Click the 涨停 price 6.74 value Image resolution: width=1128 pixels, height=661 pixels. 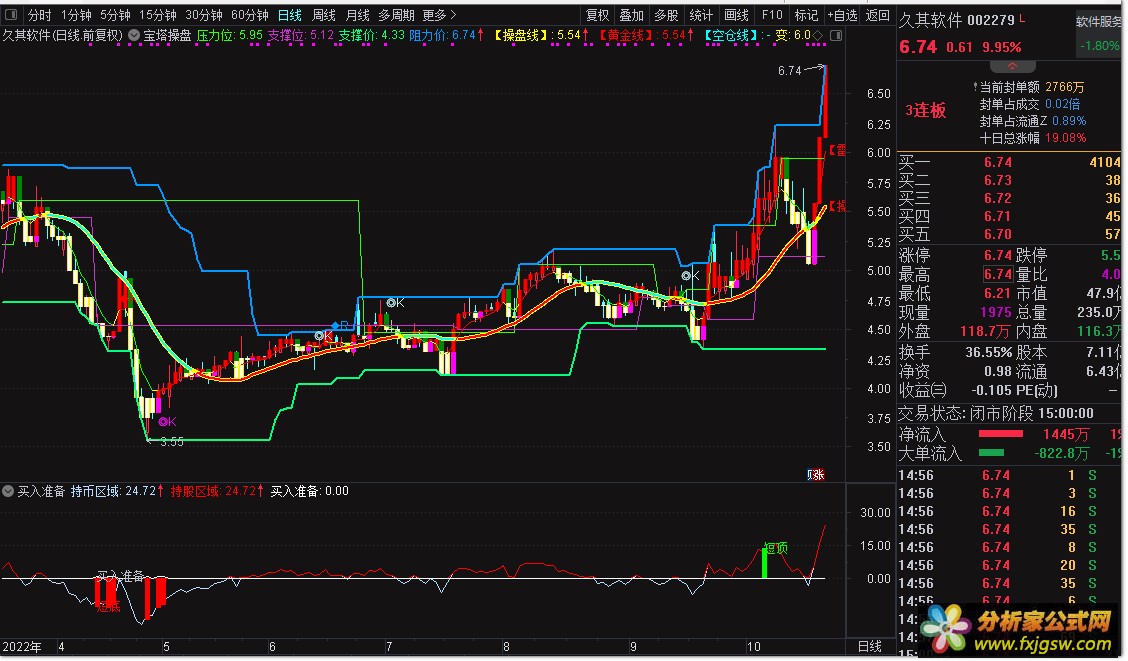pyautogui.click(x=998, y=255)
